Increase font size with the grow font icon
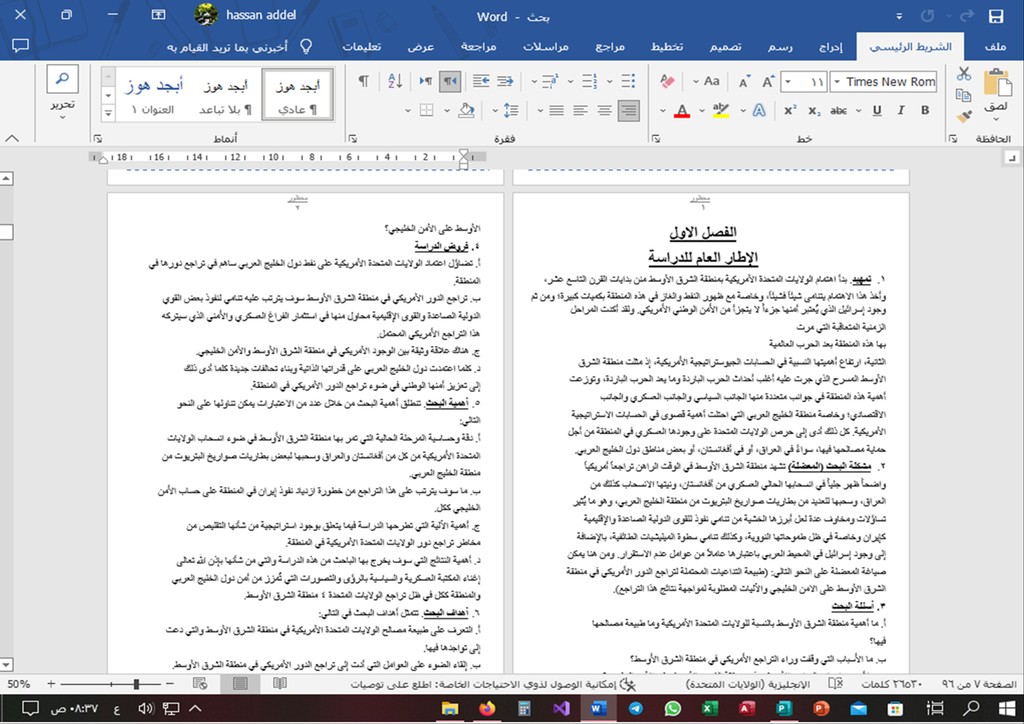This screenshot has height=724, width=1024. click(767, 82)
